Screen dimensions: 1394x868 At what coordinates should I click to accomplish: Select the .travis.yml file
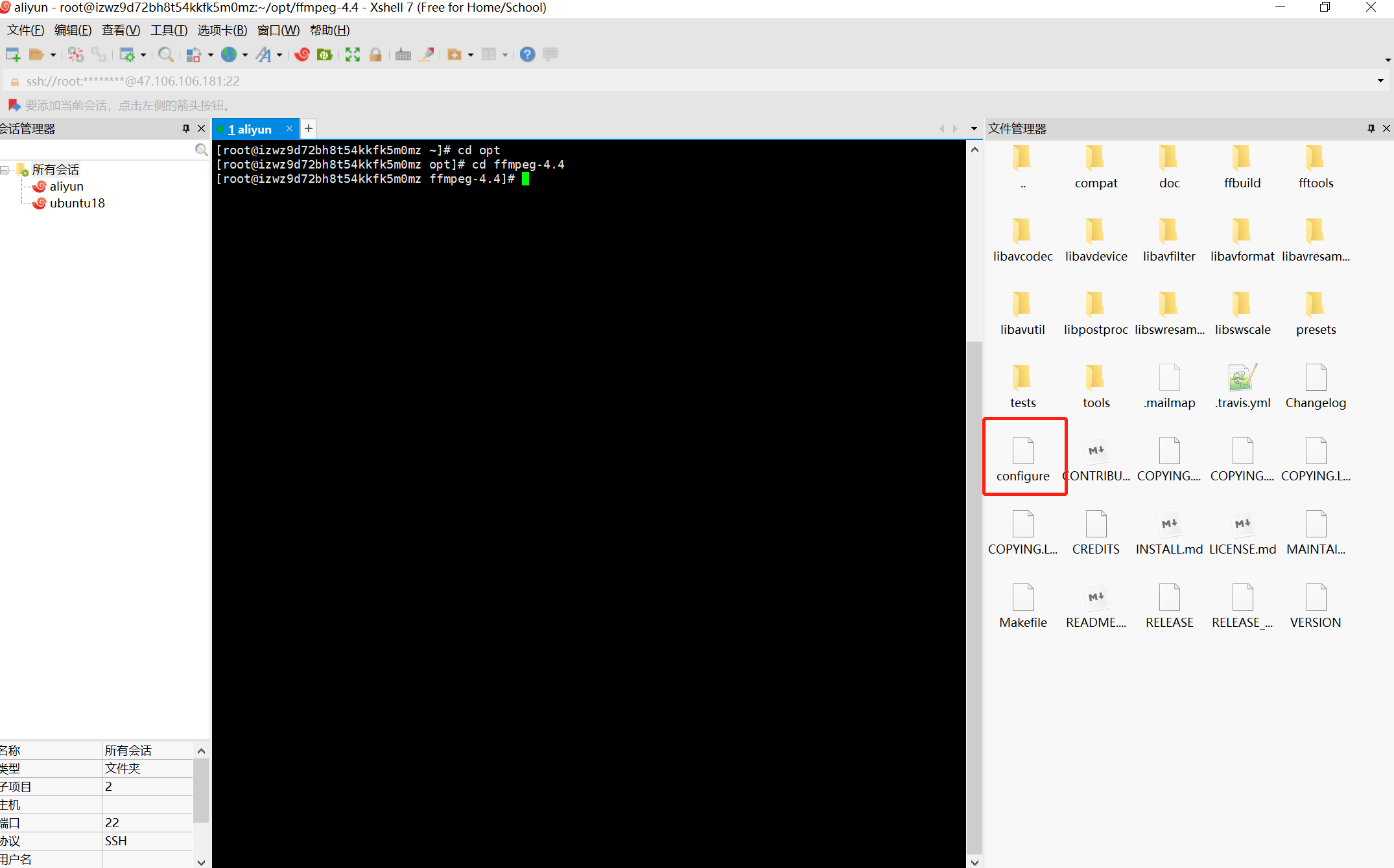tap(1243, 386)
